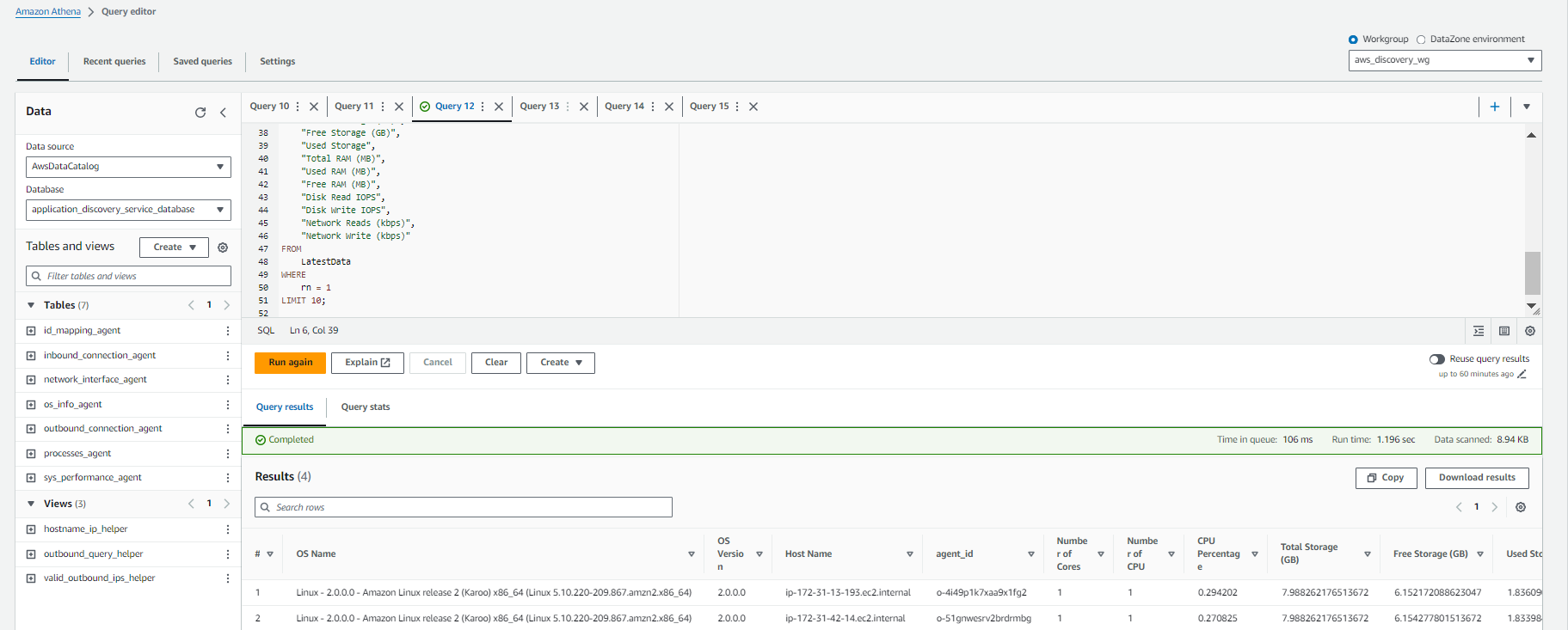Select the Workgroup radio button
This screenshot has height=630, width=1568.
1353,40
